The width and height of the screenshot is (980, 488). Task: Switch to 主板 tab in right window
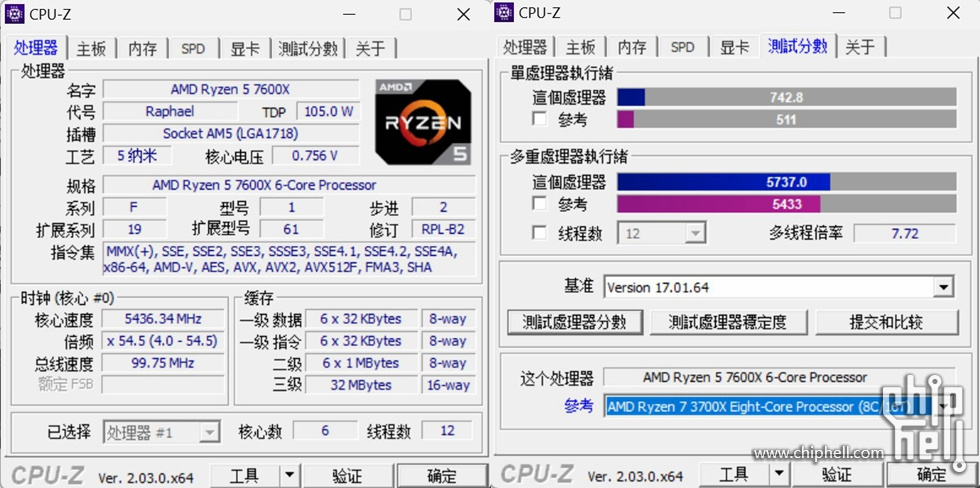click(581, 47)
